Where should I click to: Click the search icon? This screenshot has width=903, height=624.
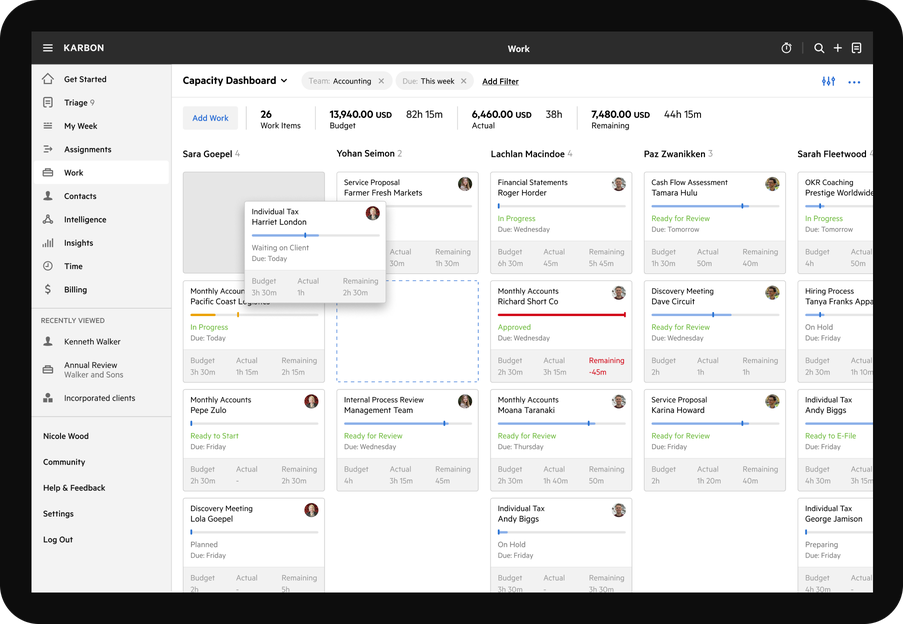pos(818,47)
